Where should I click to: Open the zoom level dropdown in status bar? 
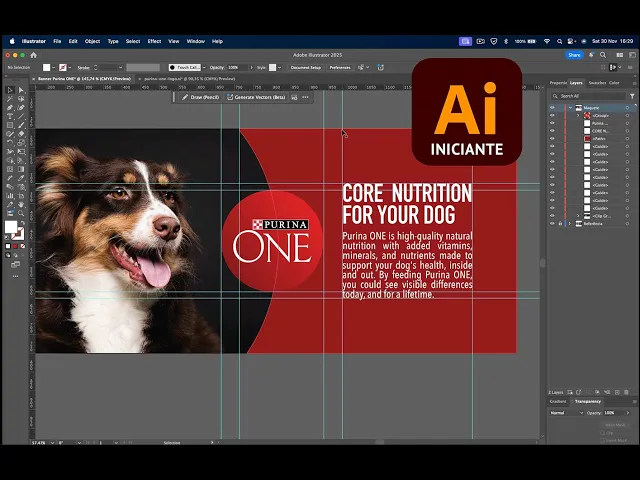tap(52, 442)
